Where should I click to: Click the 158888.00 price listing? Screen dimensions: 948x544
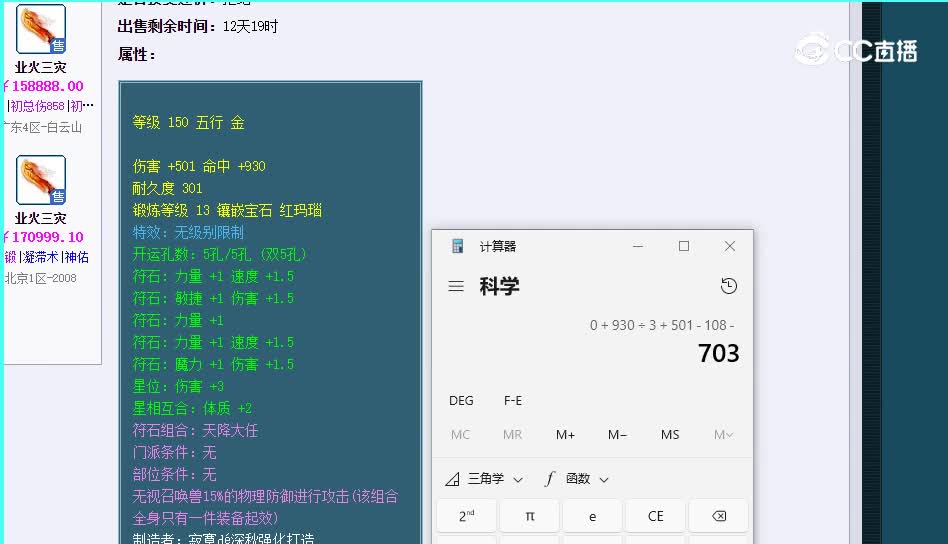pos(44,86)
